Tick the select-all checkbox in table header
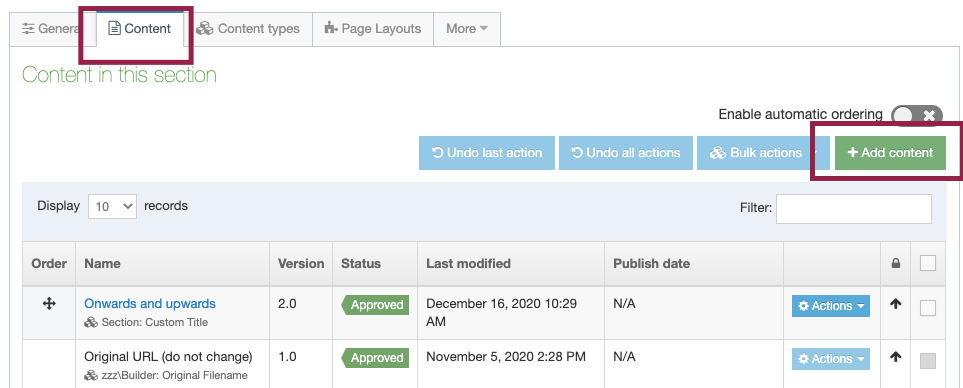Image resolution: width=963 pixels, height=388 pixels. (928, 263)
